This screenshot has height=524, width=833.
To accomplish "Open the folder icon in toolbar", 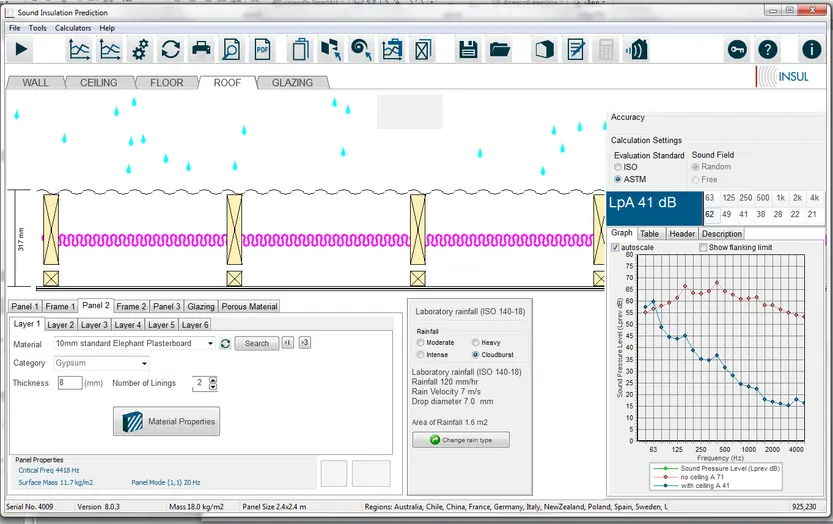I will (x=499, y=49).
